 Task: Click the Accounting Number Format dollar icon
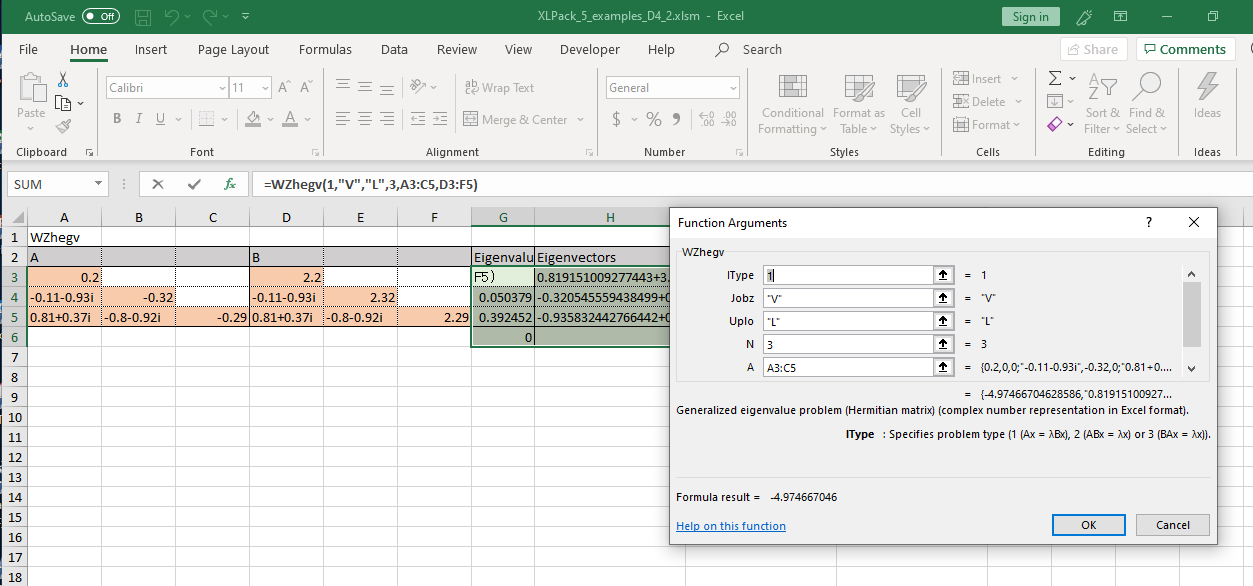click(x=617, y=120)
